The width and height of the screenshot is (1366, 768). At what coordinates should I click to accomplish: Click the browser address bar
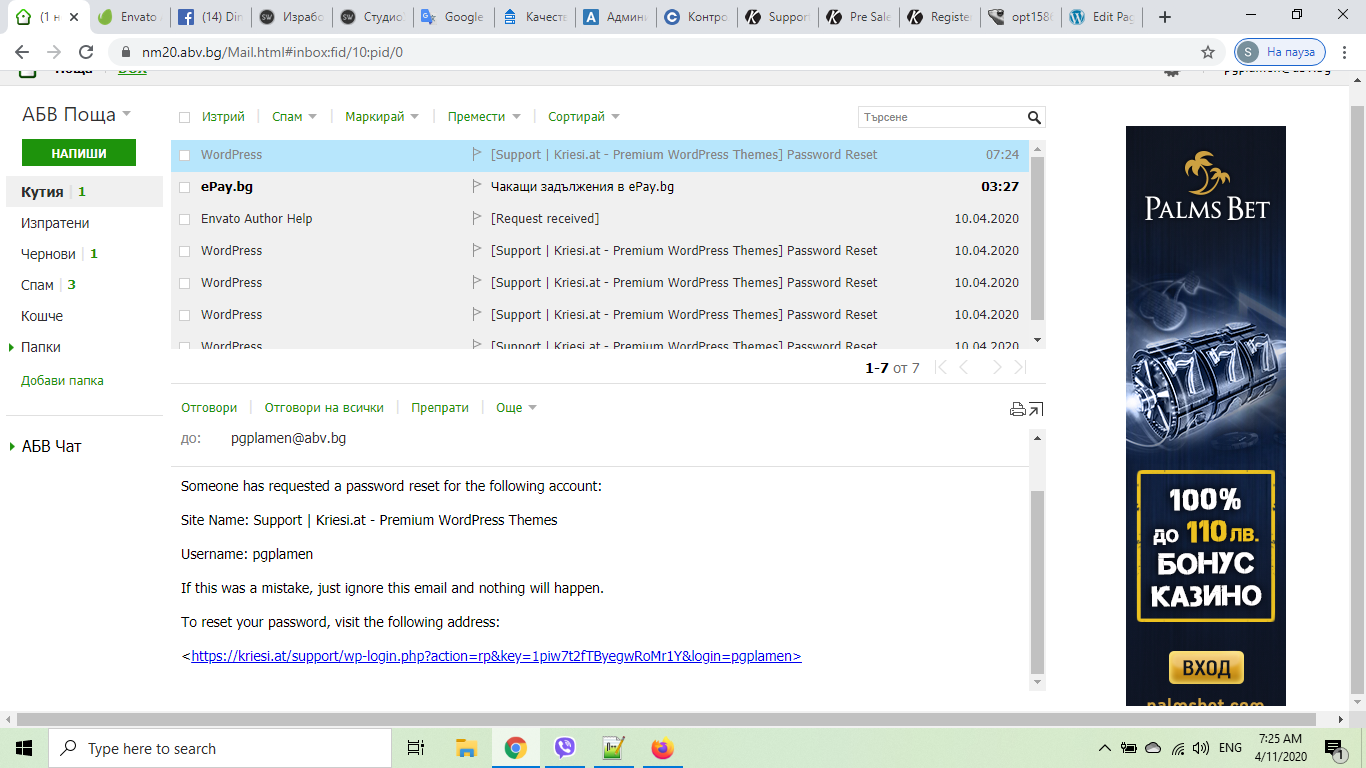pyautogui.click(x=660, y=52)
